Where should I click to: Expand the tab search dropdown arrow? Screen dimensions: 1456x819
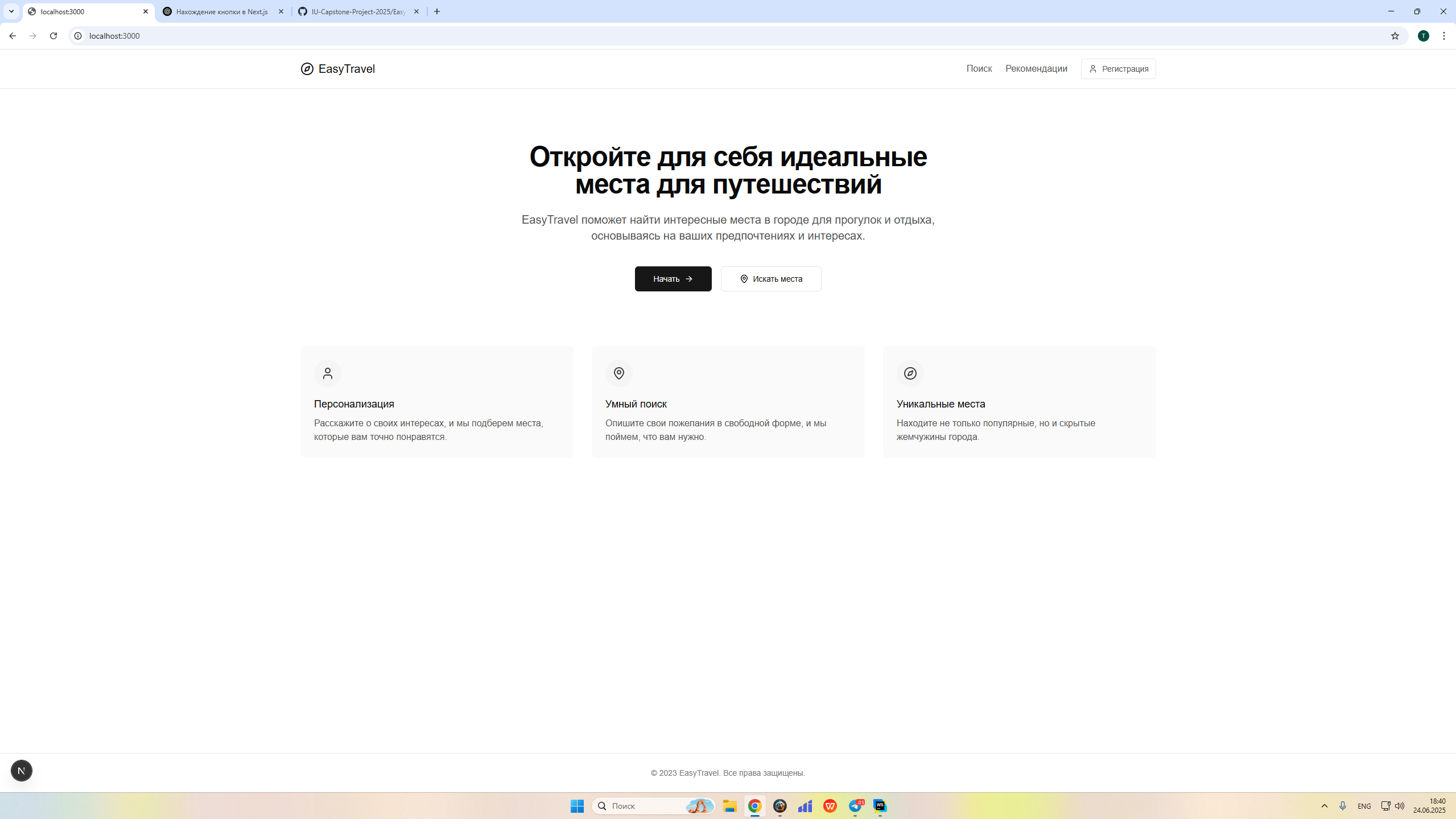tap(11, 11)
